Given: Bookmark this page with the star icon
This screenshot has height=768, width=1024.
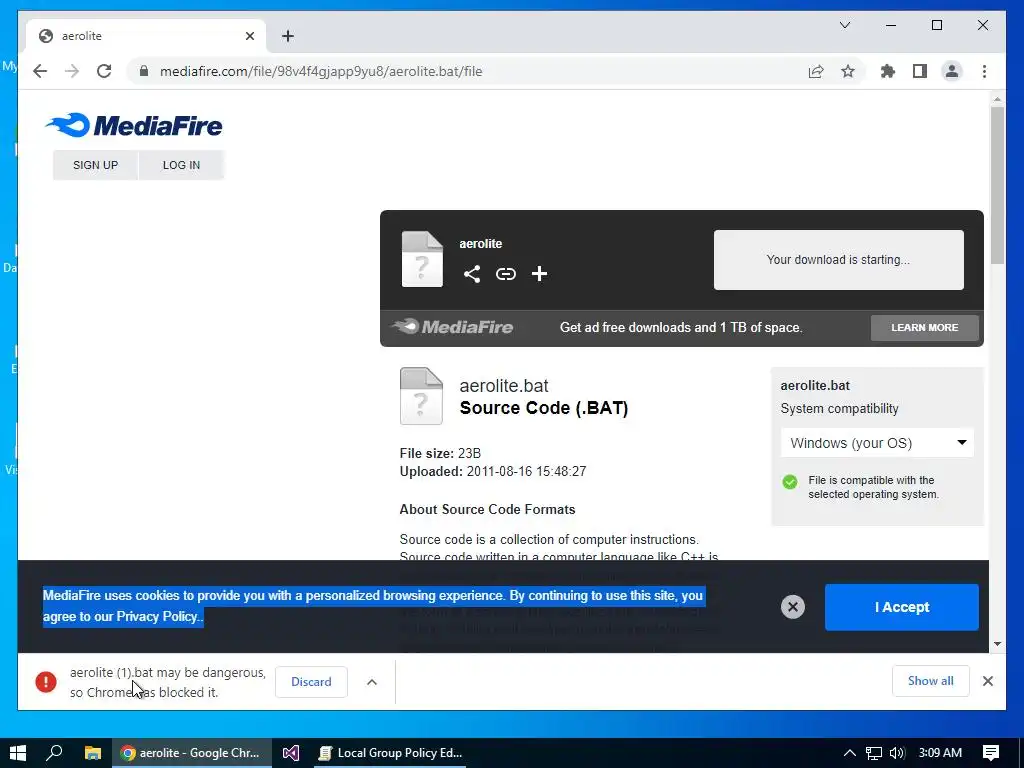Looking at the screenshot, I should [x=848, y=71].
